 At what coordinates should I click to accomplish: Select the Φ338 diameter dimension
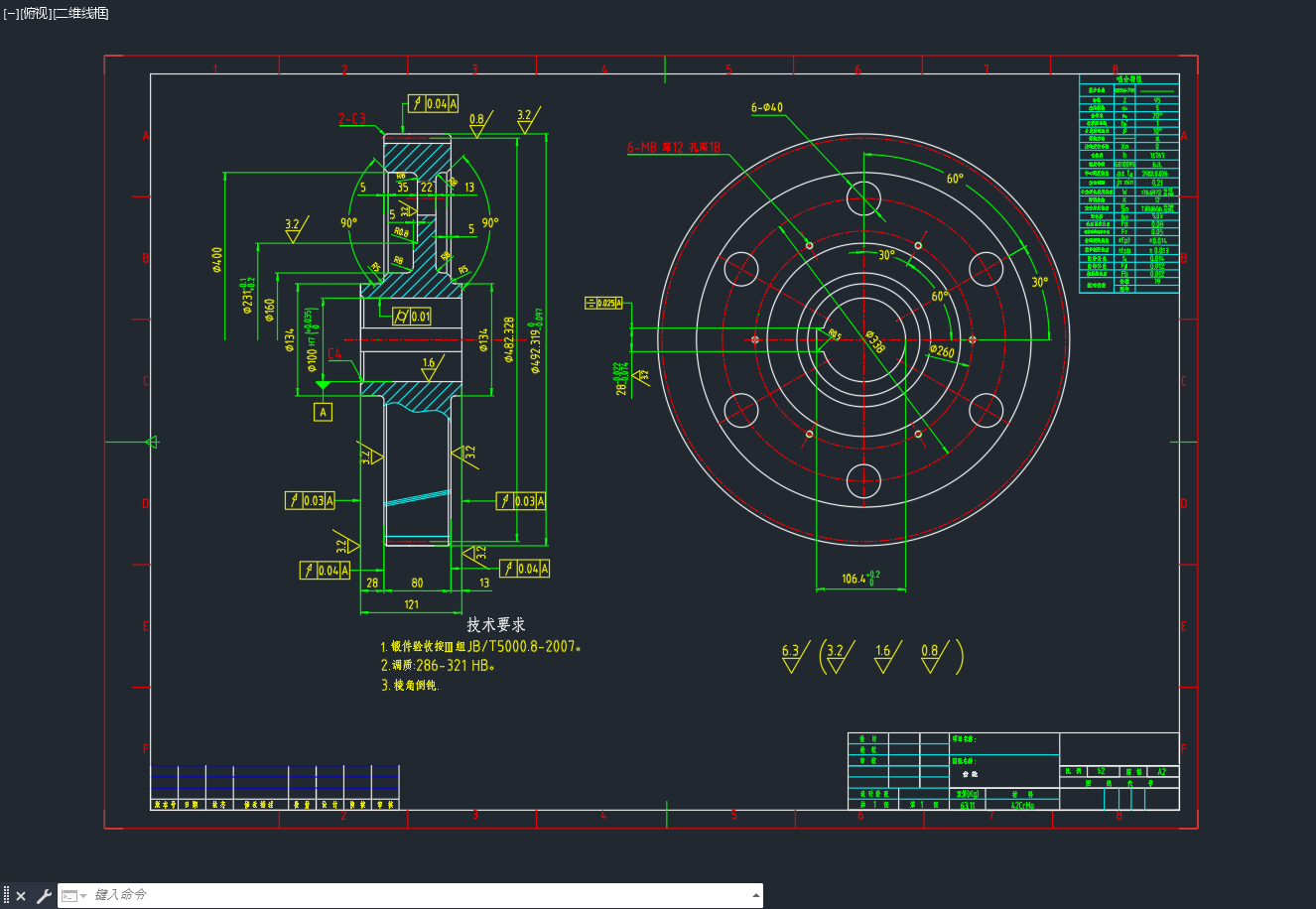tap(873, 341)
